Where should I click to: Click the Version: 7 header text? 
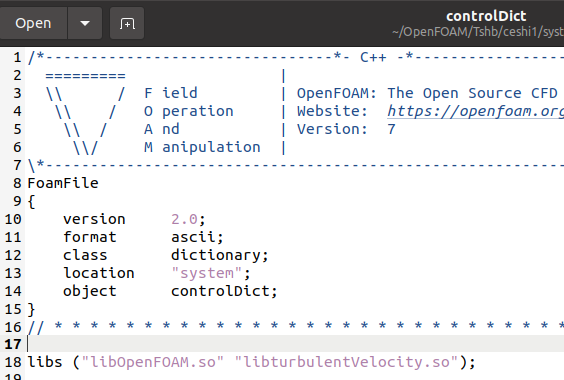pos(346,129)
